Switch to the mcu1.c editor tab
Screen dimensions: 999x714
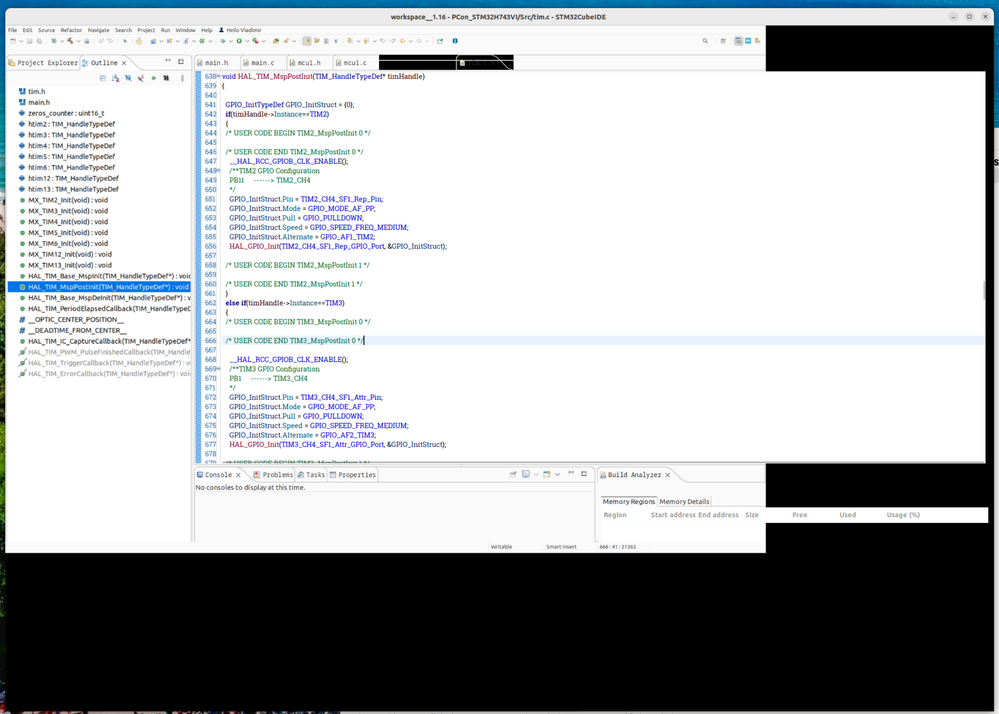354,62
